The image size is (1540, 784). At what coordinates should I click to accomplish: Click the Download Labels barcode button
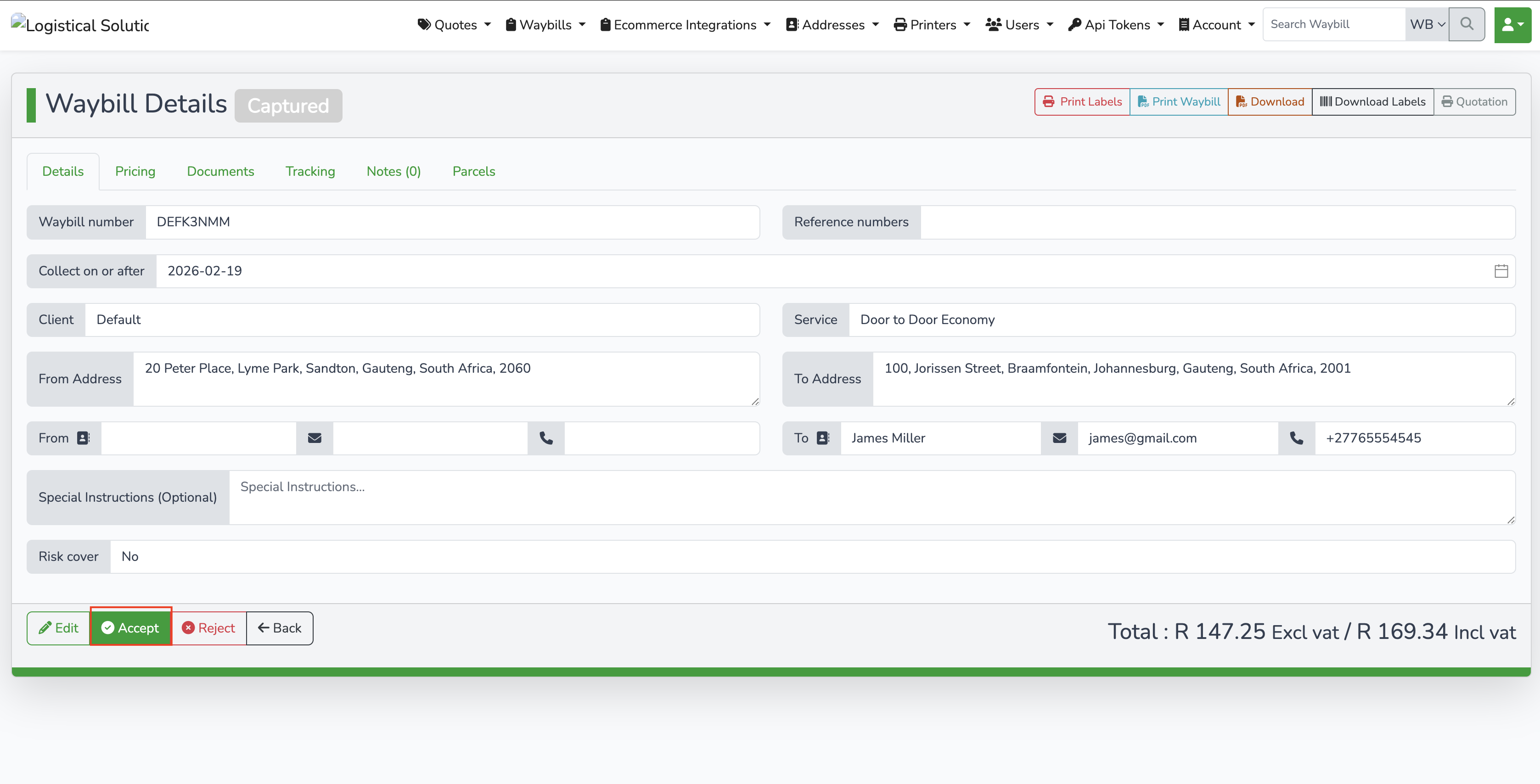[1372, 101]
